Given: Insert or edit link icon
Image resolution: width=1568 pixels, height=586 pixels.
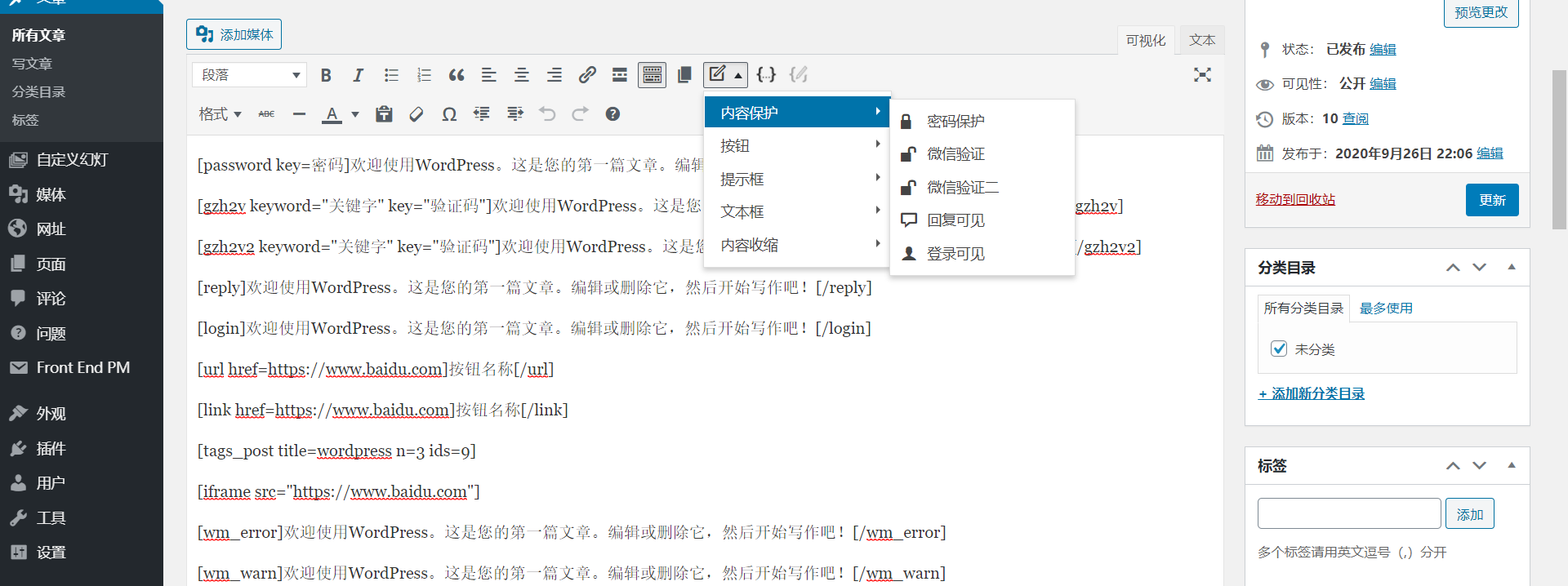Looking at the screenshot, I should click(x=587, y=75).
